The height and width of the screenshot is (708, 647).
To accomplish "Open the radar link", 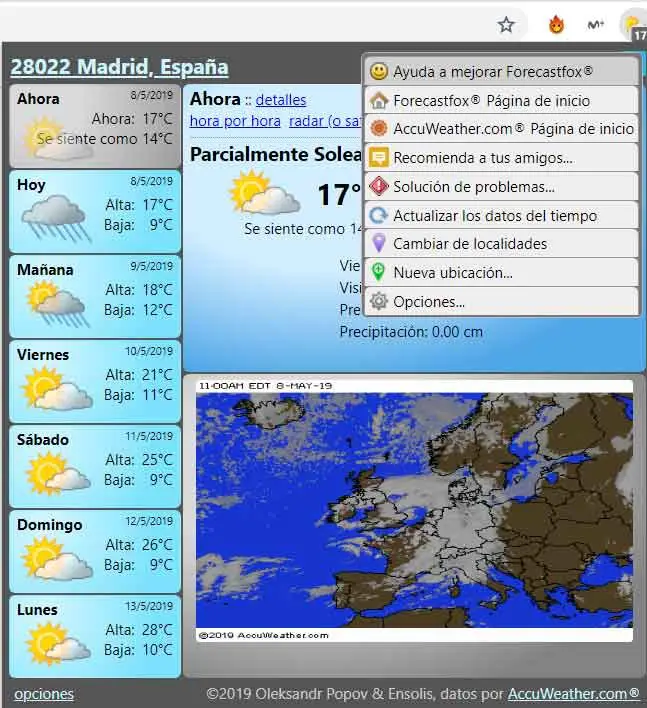I will coord(325,121).
